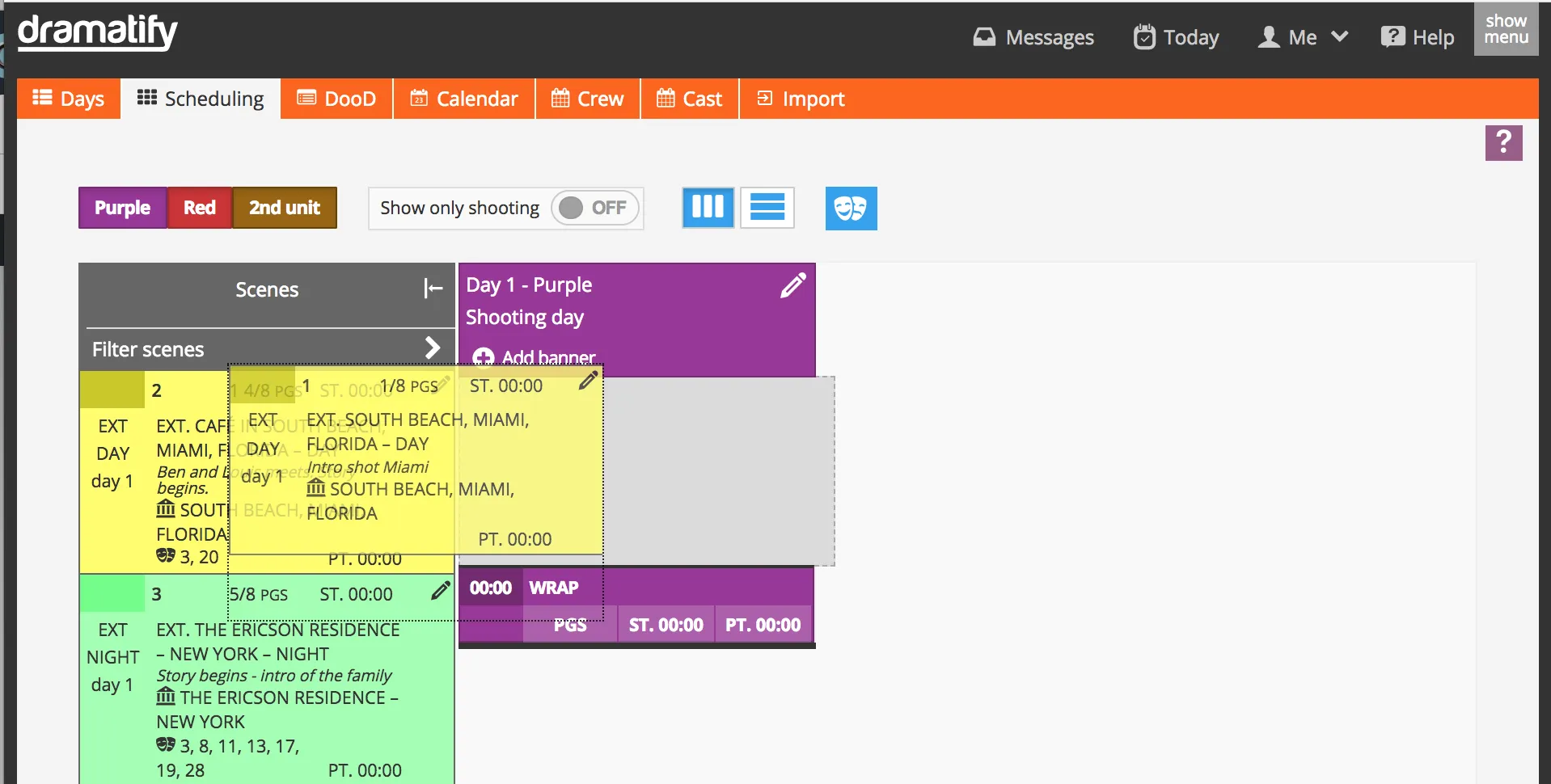1551x784 pixels.
Task: Select the Scheduling tab
Action: click(201, 99)
